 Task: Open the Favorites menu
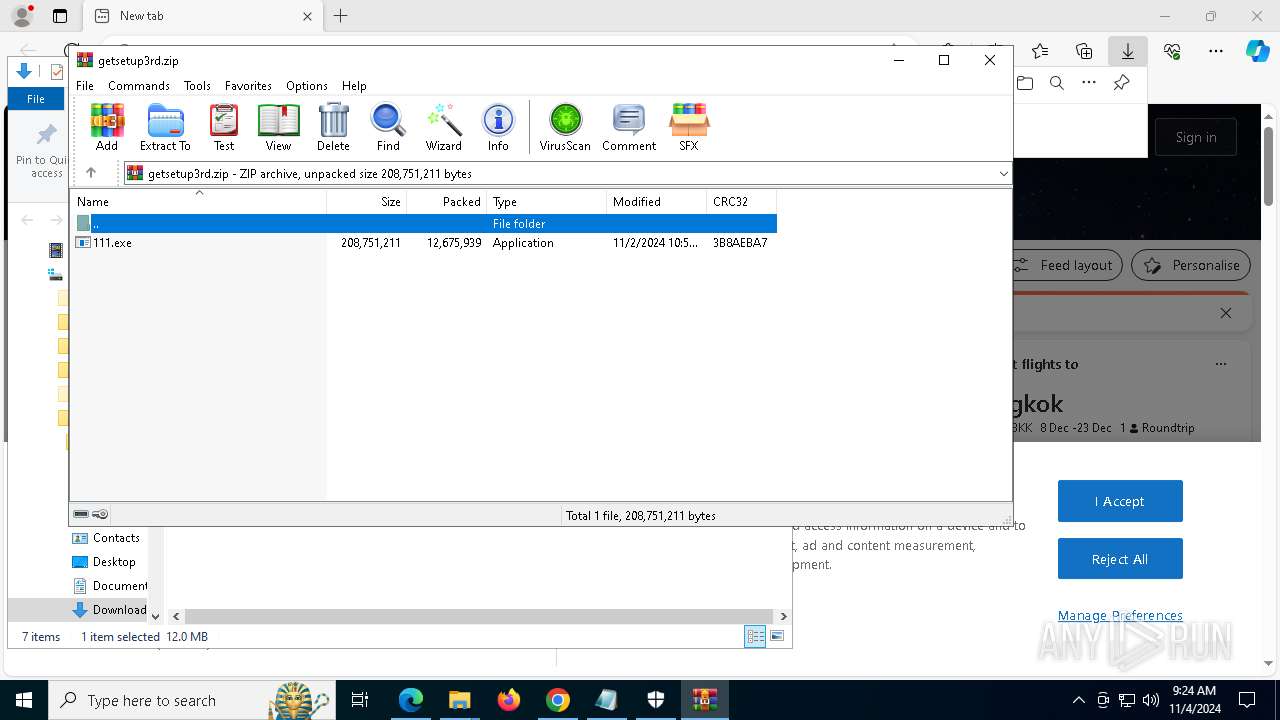pos(248,86)
